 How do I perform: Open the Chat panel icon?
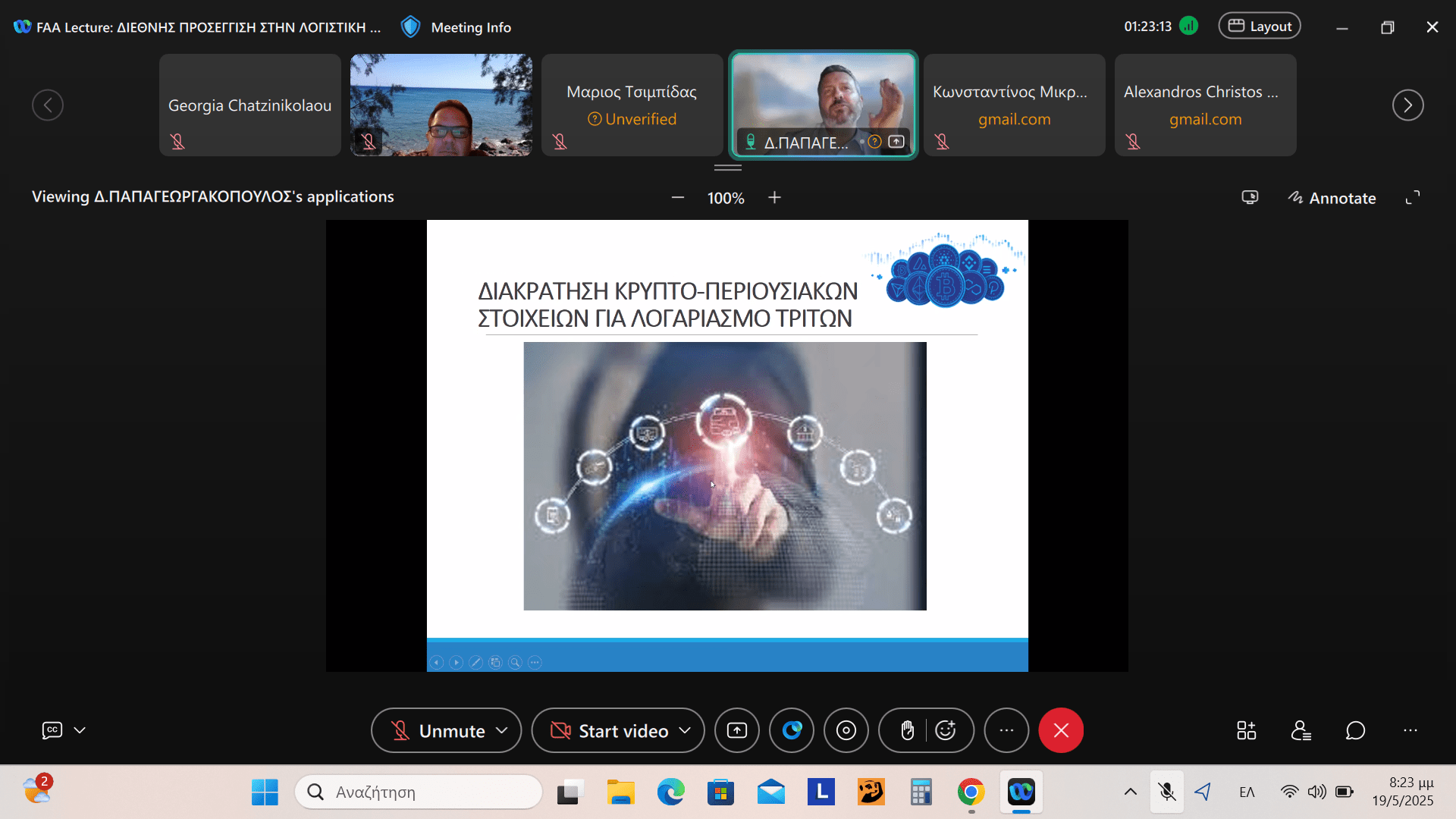click(1355, 730)
